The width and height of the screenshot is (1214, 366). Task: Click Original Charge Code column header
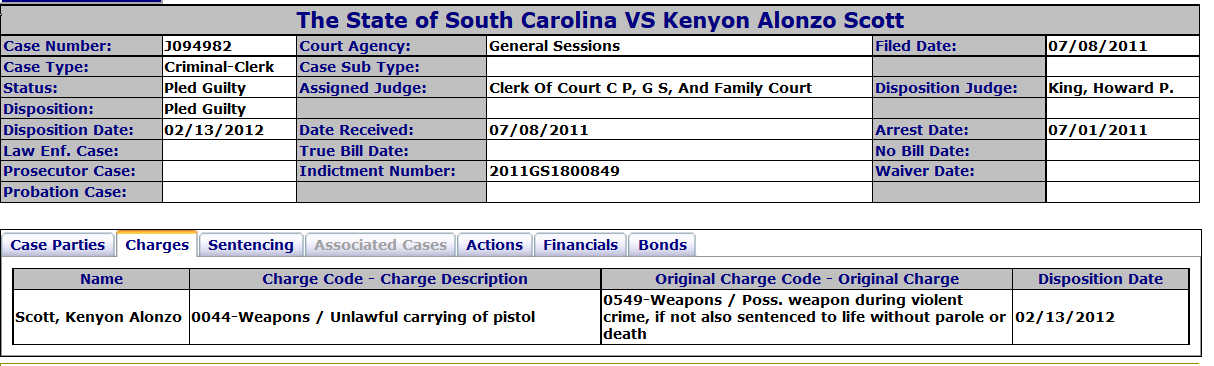click(x=807, y=279)
